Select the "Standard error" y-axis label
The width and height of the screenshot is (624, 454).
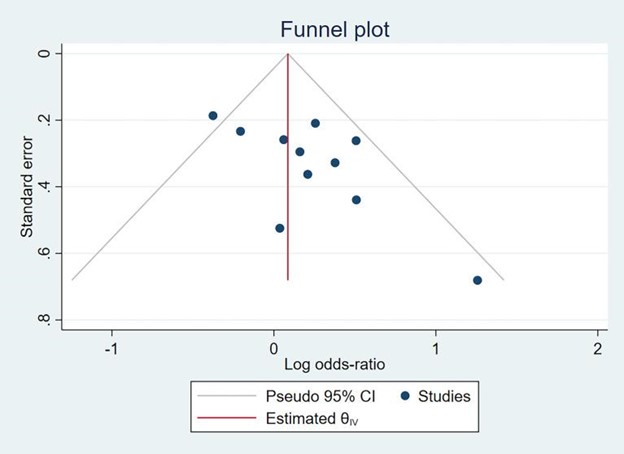pyautogui.click(x=29, y=185)
